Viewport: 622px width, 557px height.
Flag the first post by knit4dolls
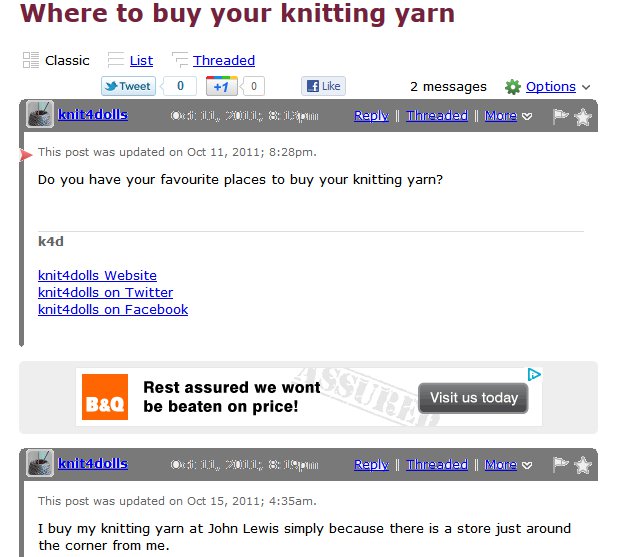pyautogui.click(x=560, y=116)
